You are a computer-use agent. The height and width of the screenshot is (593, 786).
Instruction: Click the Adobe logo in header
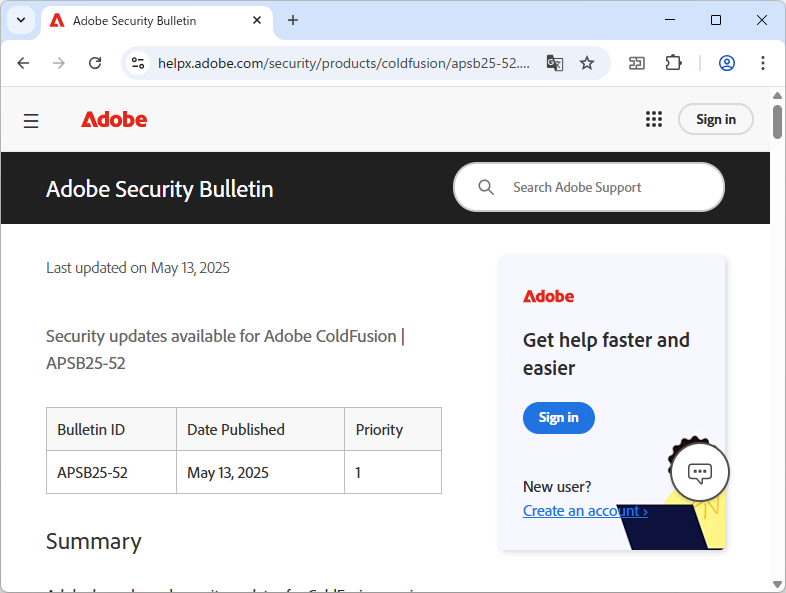coord(114,120)
